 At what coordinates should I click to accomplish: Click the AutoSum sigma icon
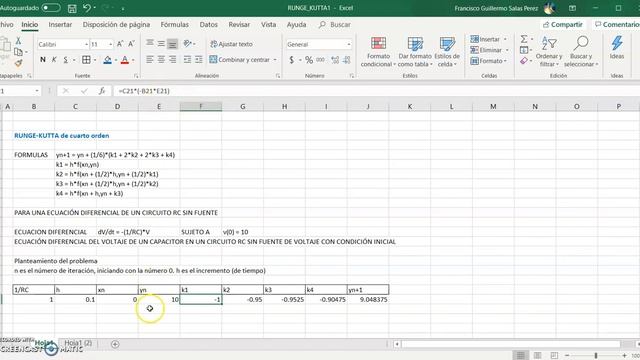(524, 39)
